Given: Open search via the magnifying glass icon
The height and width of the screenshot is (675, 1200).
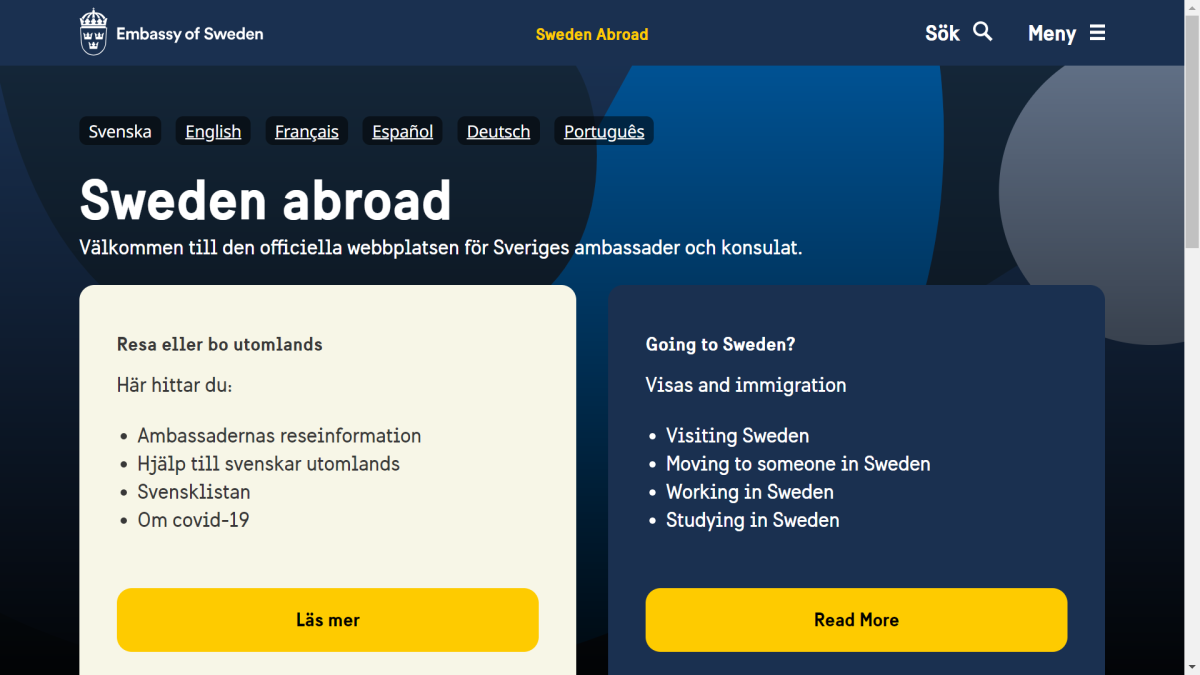Looking at the screenshot, I should 983,32.
